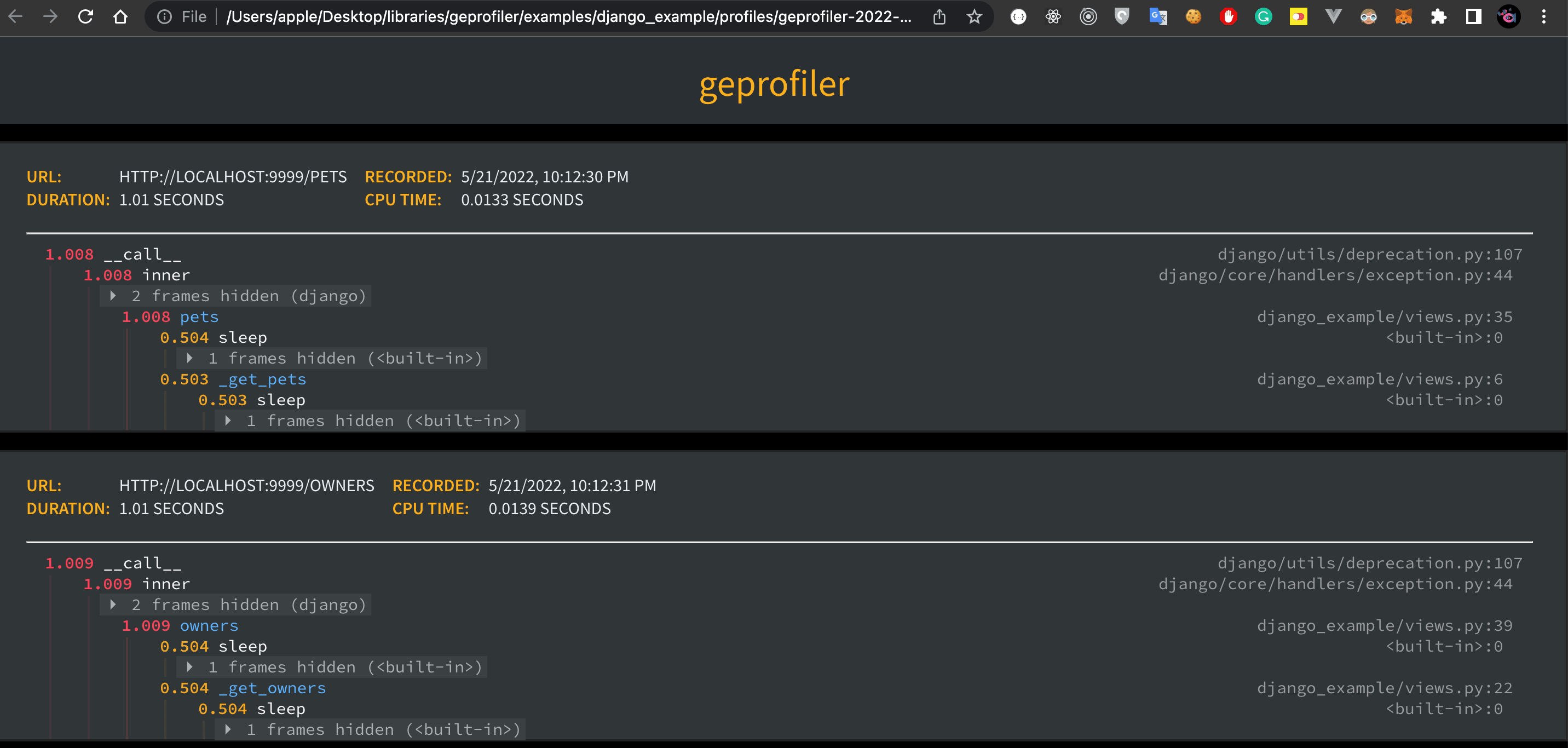Click the browser Home button
The image size is (1568, 748).
point(120,16)
